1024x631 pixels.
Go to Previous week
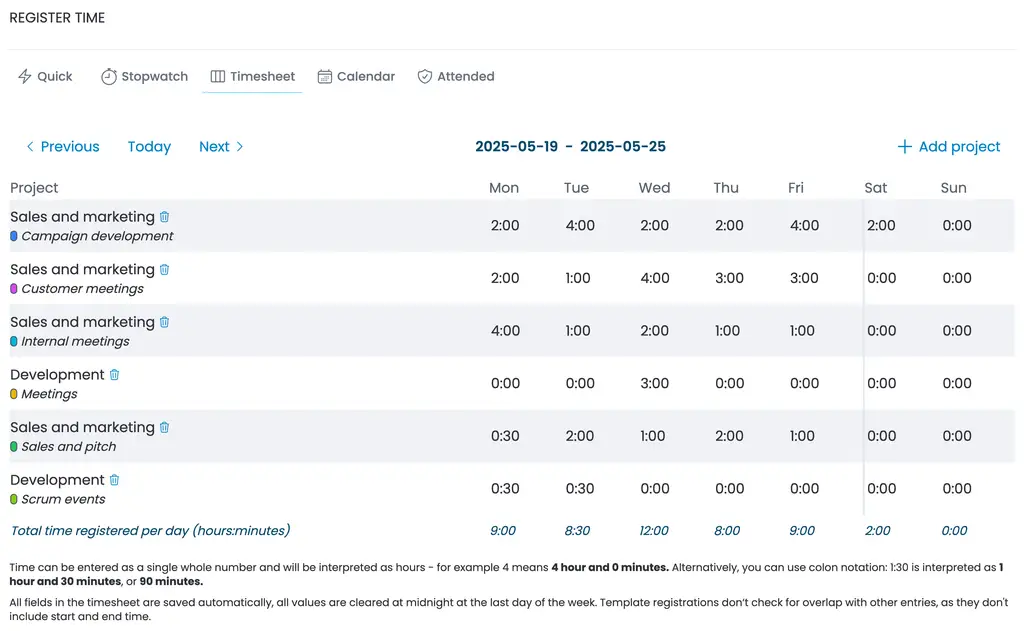(x=62, y=147)
